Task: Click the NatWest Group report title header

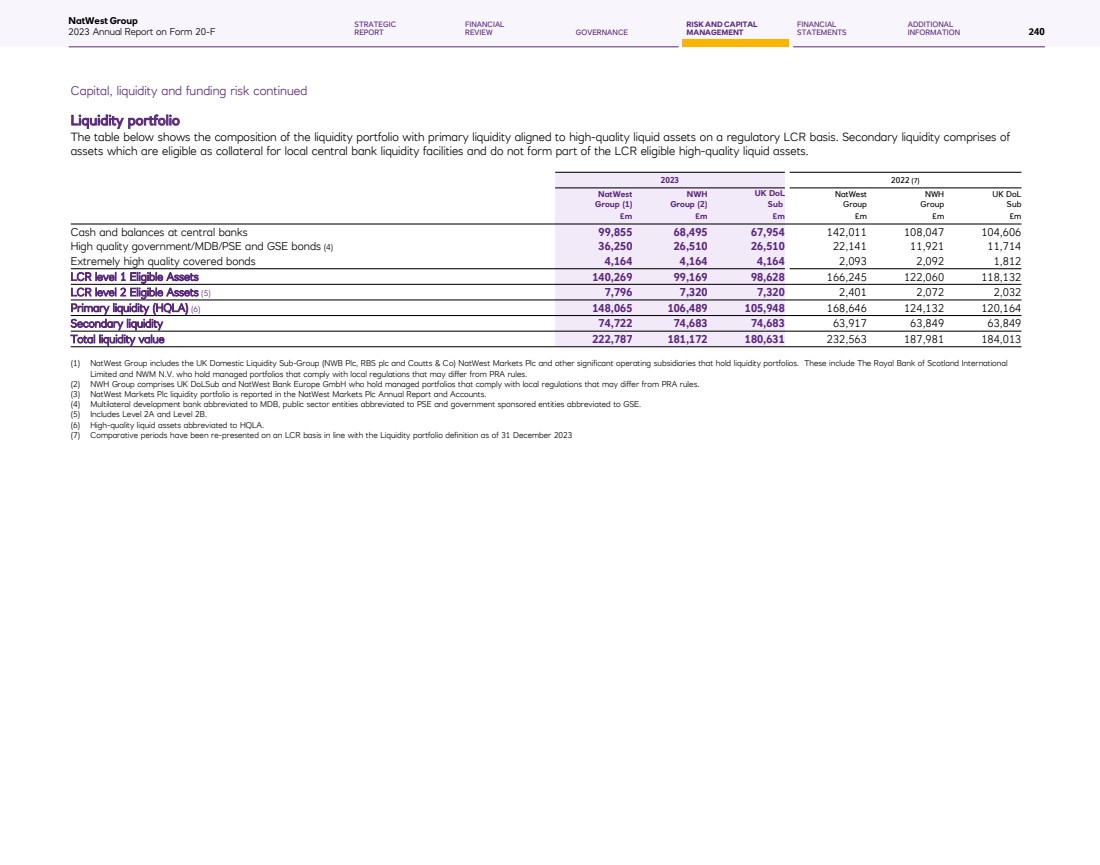Action: point(141,26)
